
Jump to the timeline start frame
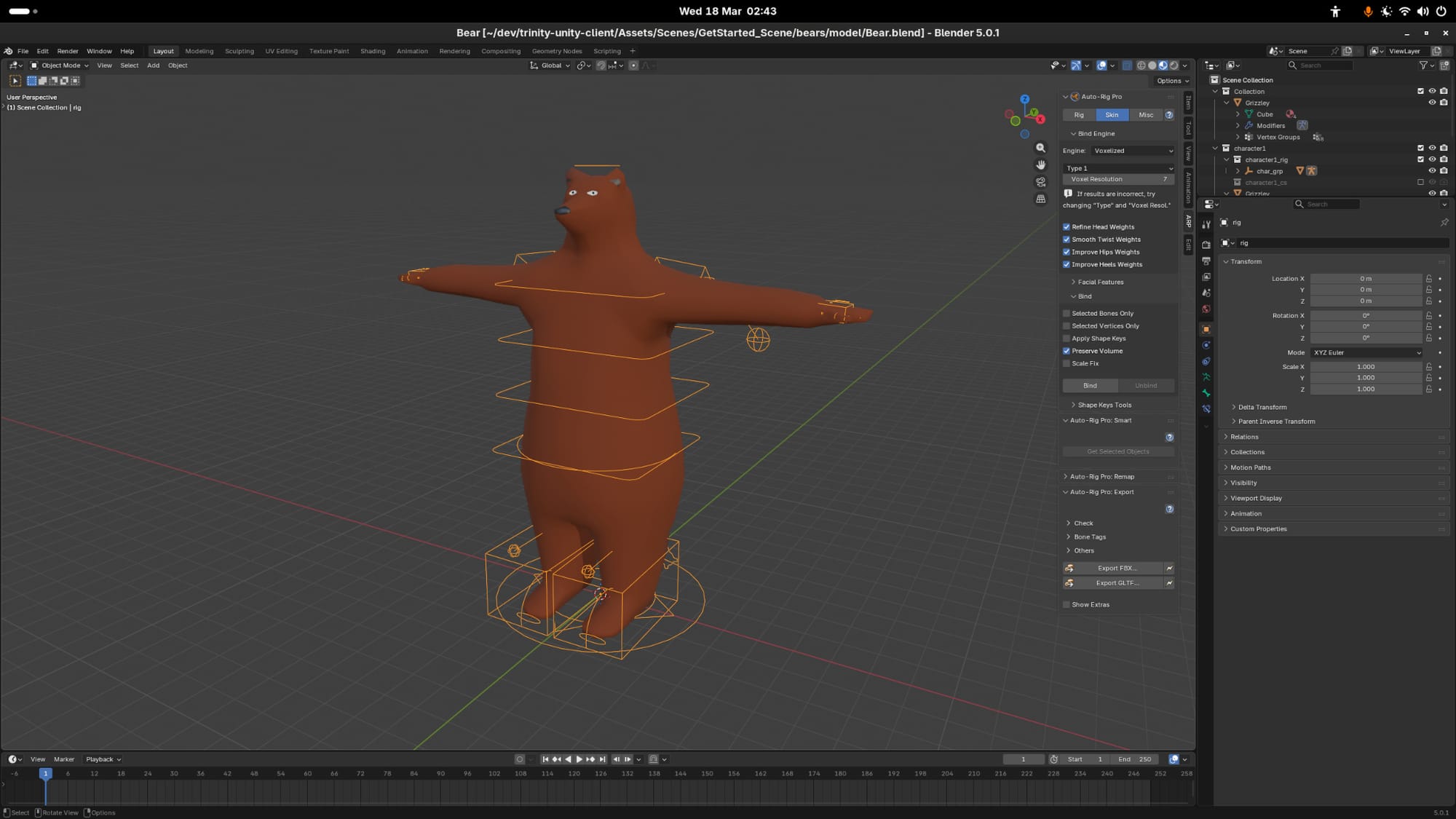pyautogui.click(x=545, y=759)
